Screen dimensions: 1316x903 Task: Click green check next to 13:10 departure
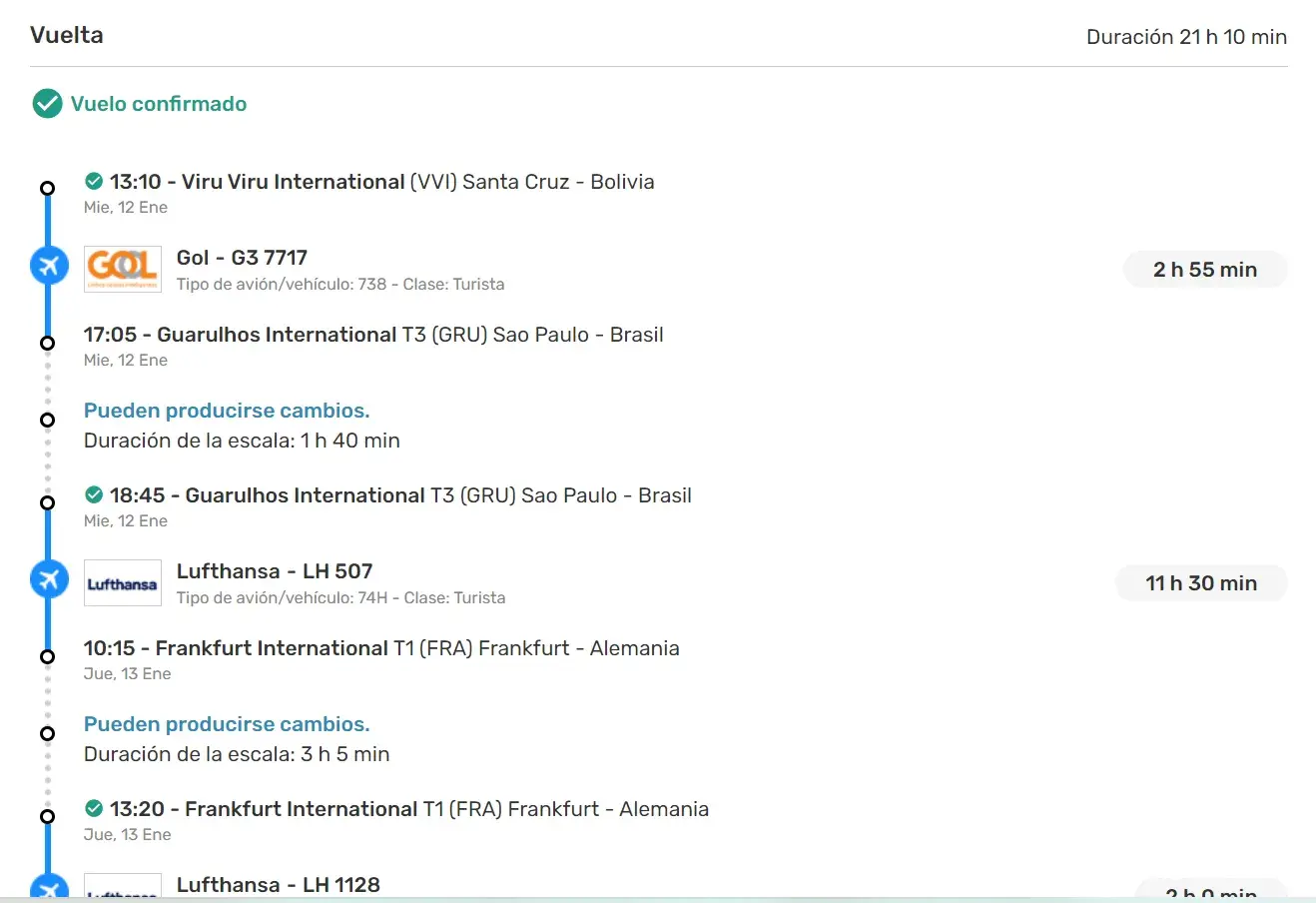pyautogui.click(x=94, y=182)
